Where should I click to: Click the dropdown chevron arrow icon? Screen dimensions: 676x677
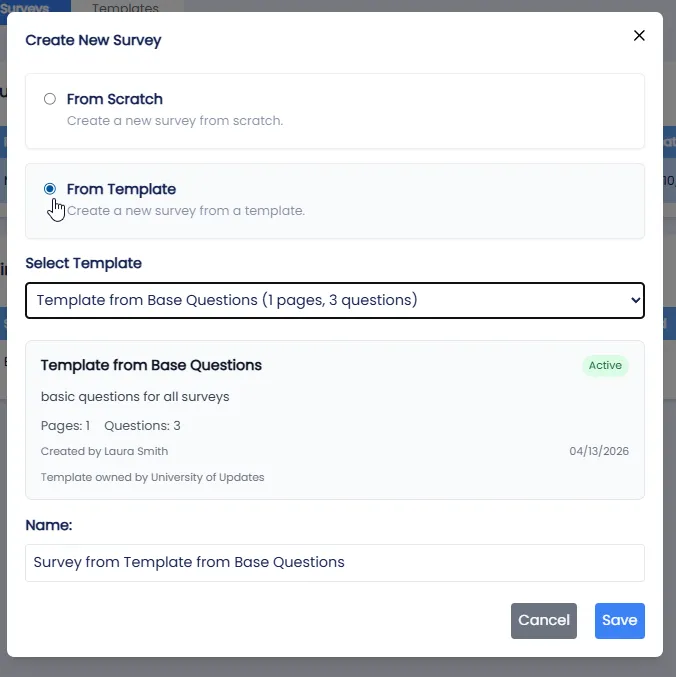[x=635, y=300]
